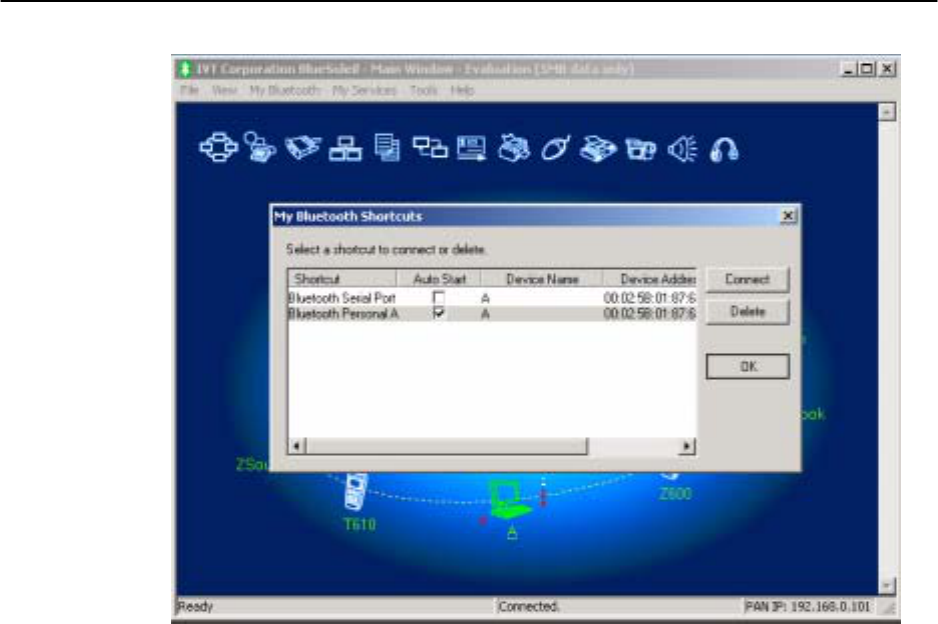Select the Printer service icon
The height and width of the screenshot is (624, 938).
tap(514, 148)
